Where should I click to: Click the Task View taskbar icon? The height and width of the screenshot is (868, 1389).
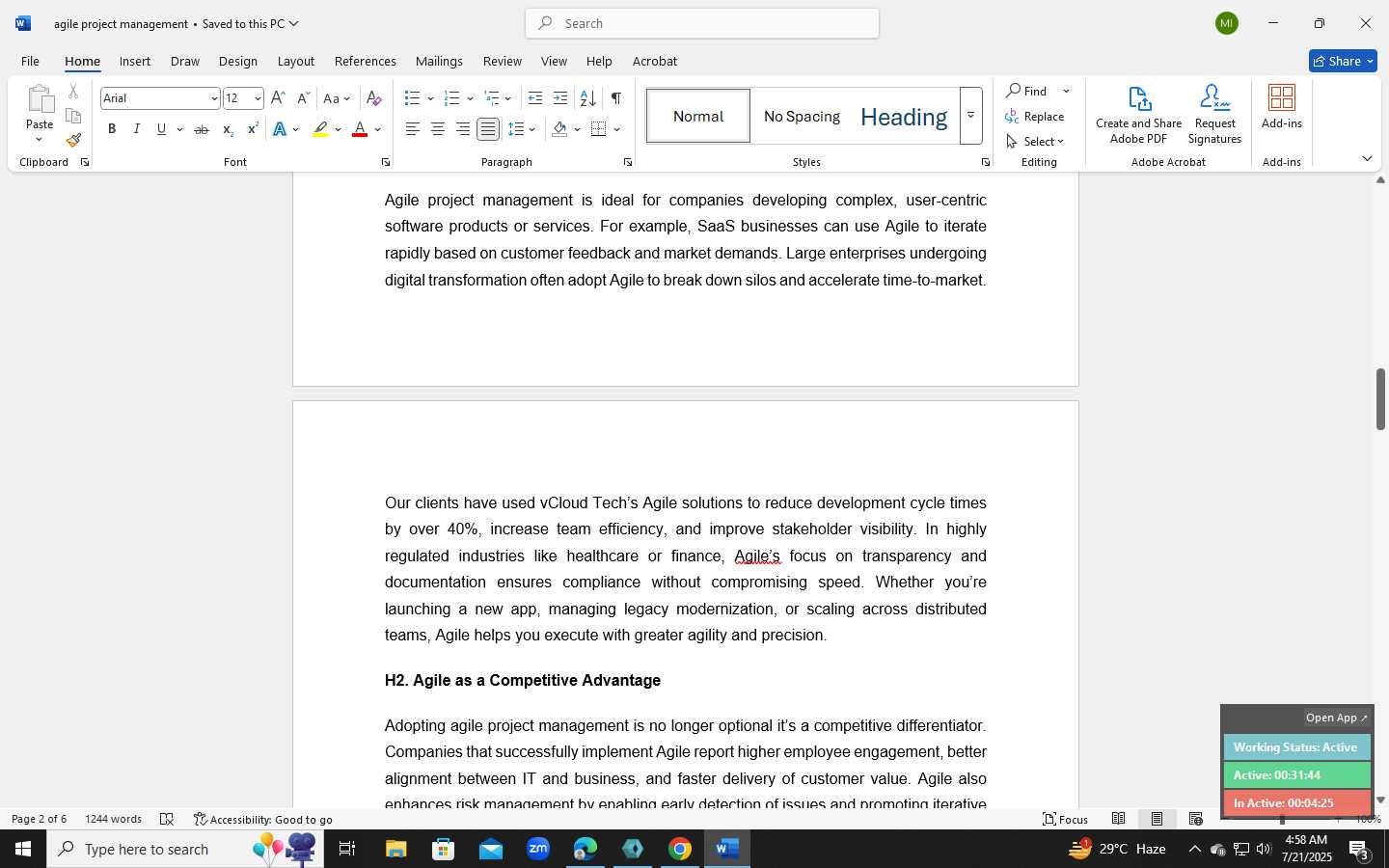coord(347,849)
